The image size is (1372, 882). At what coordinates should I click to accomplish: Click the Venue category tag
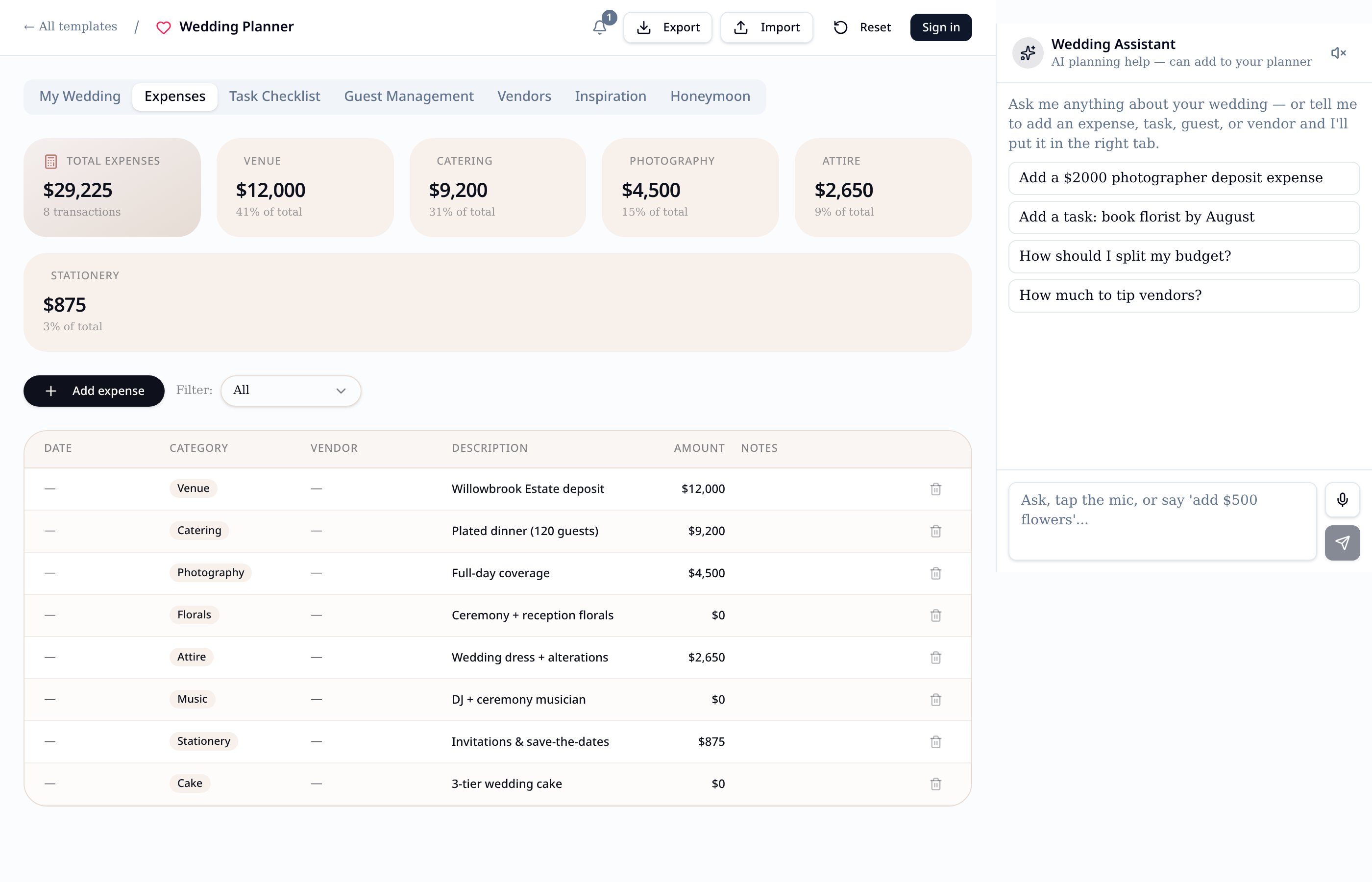click(193, 489)
